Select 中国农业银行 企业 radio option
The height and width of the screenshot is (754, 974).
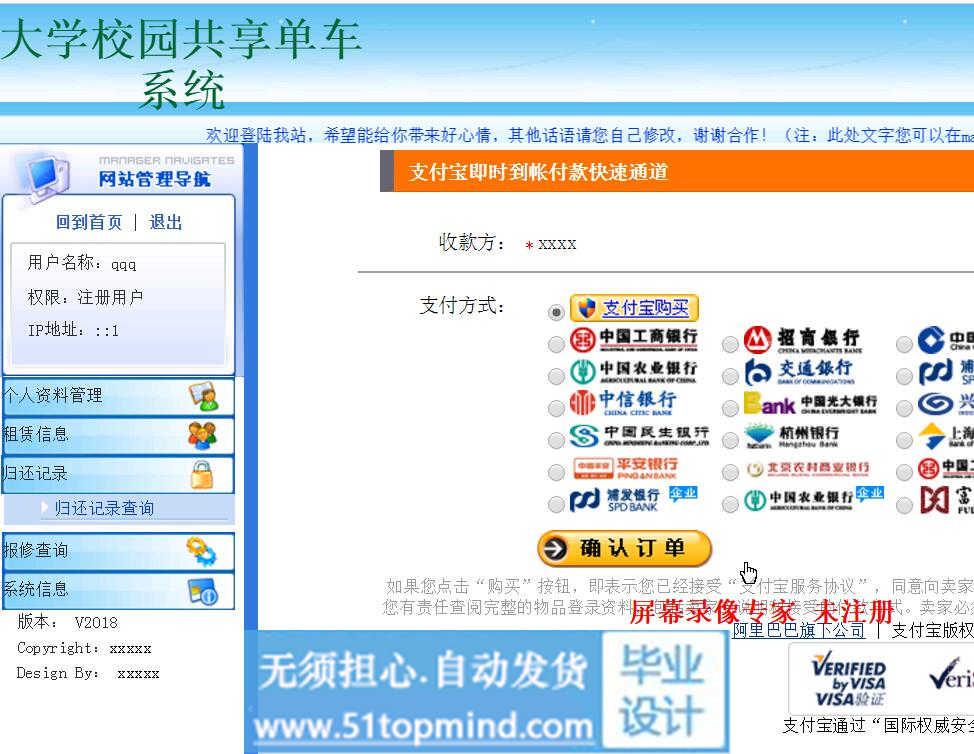coord(730,504)
